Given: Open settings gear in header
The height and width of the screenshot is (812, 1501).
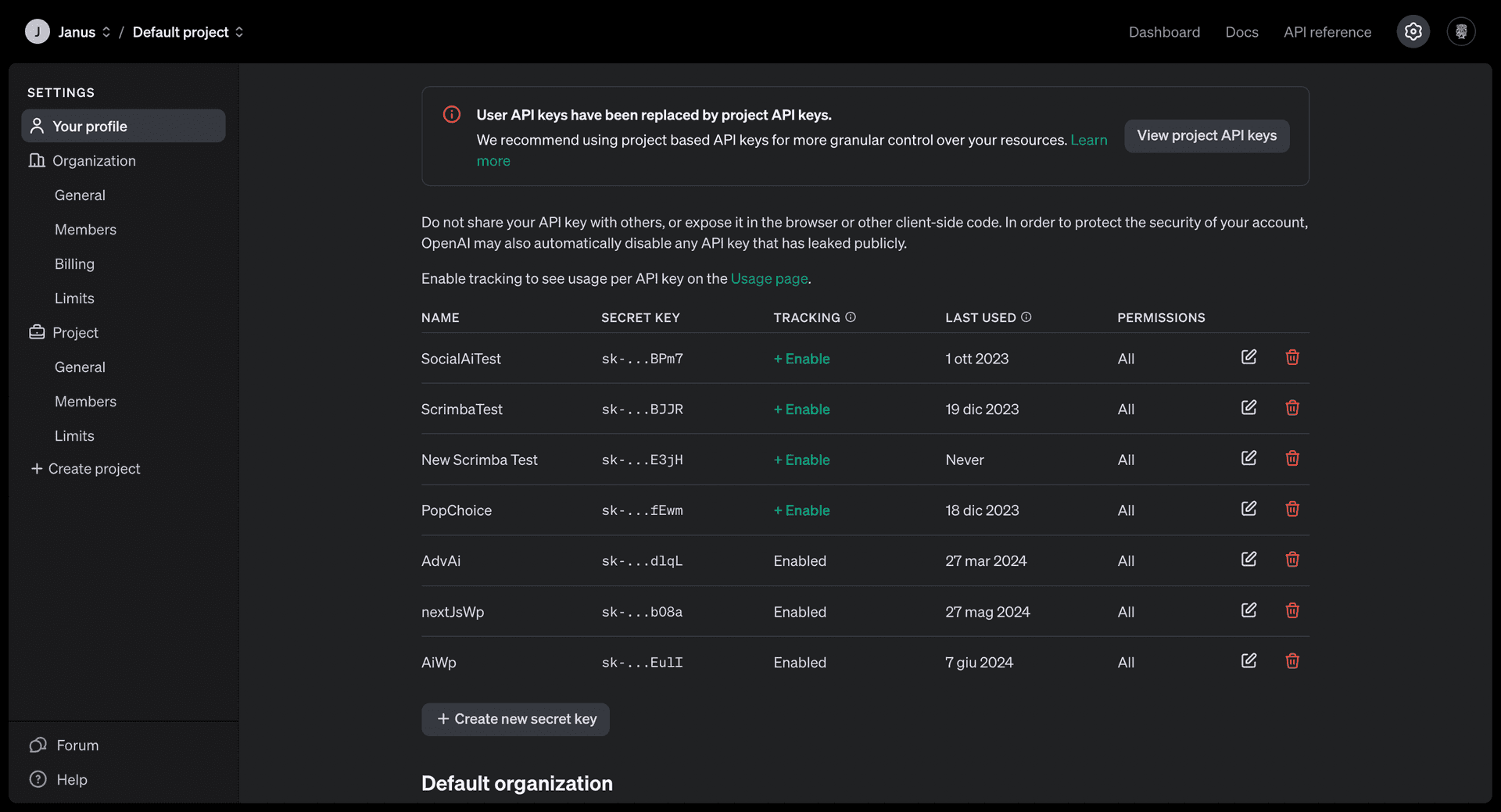Looking at the screenshot, I should 1413,31.
